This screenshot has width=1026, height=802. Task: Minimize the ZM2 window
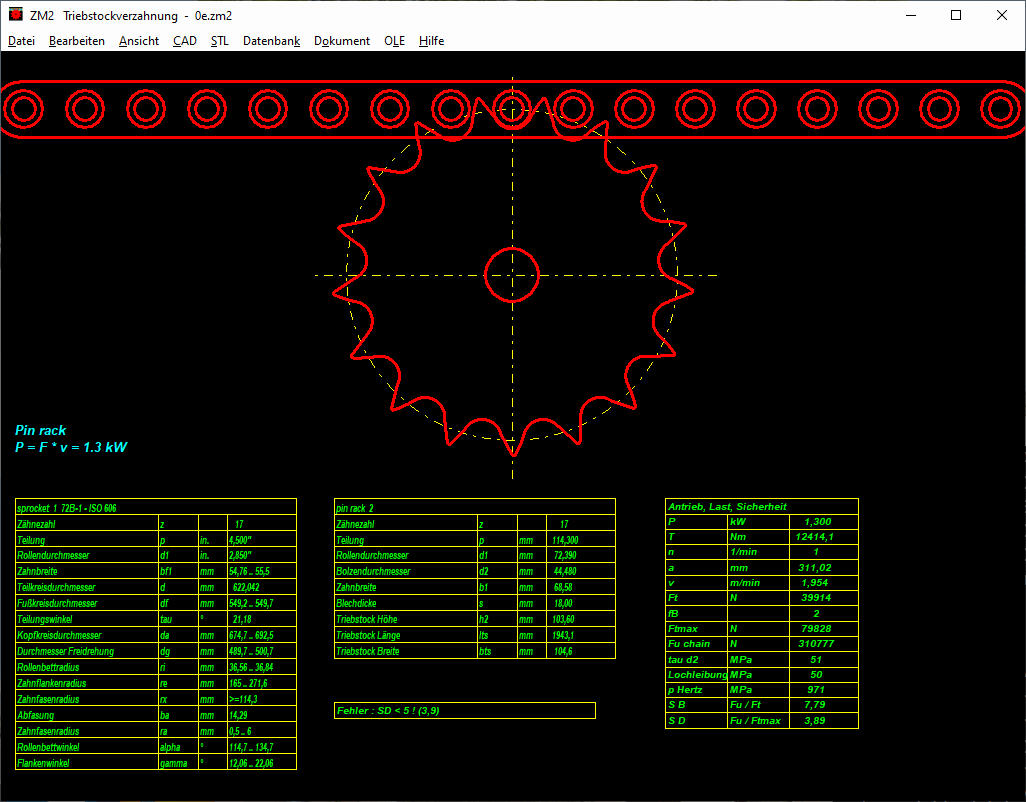pos(910,16)
